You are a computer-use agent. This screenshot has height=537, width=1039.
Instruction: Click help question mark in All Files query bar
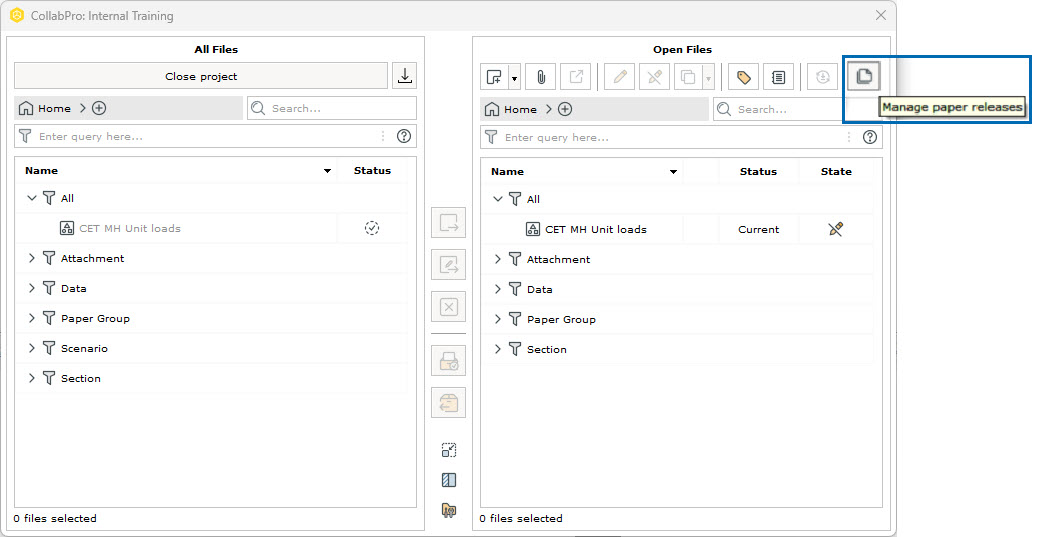click(404, 137)
